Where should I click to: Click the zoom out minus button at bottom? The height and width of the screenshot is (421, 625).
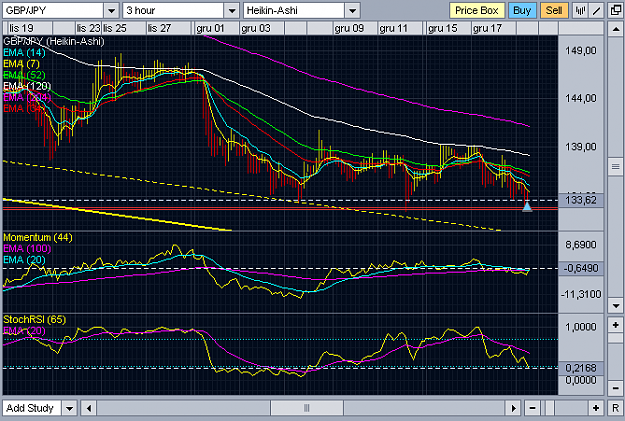point(533,408)
